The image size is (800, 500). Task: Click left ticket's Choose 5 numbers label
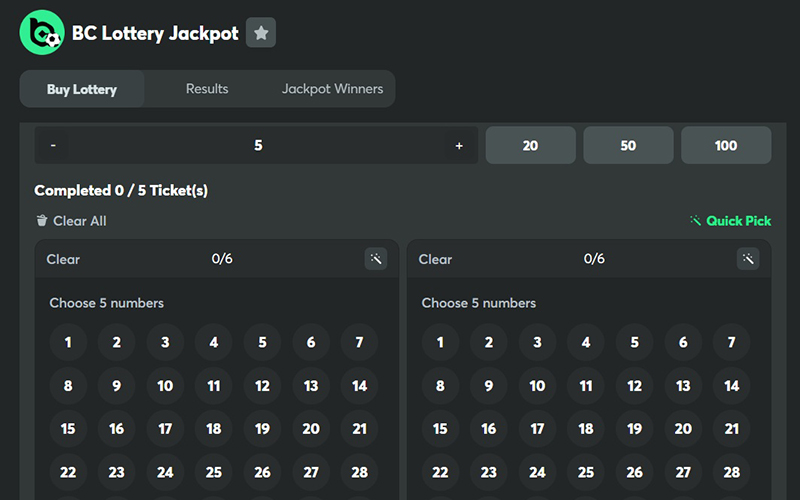[x=107, y=303]
